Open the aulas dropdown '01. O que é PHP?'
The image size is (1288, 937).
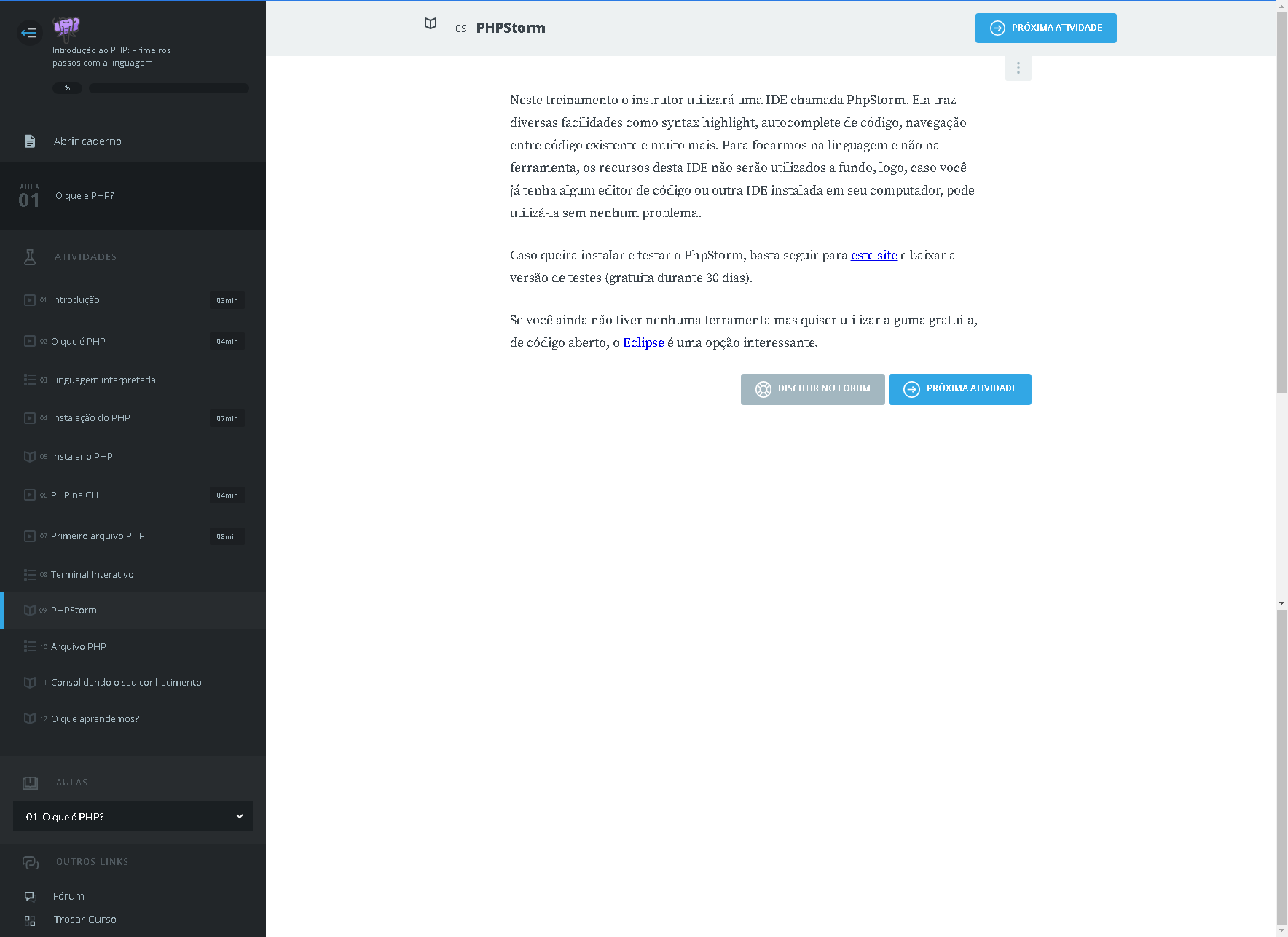[133, 817]
